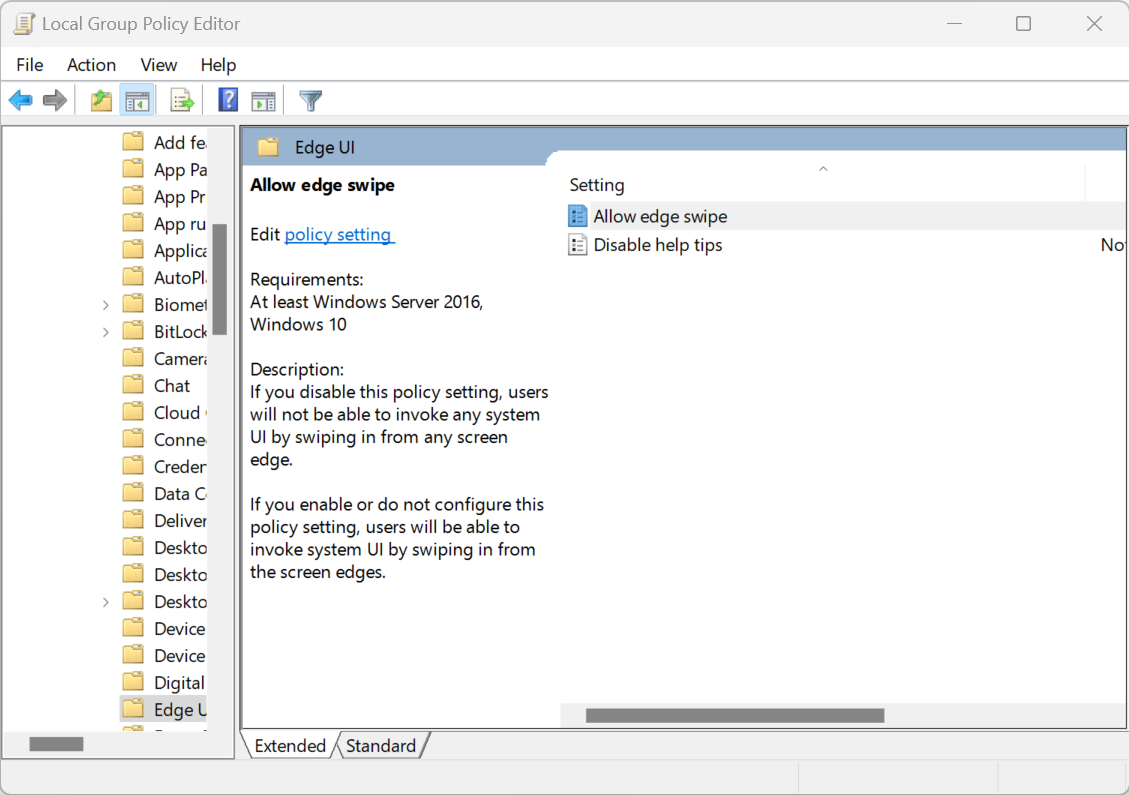Click the Local Group Policy Editor title icon
The width and height of the screenshot is (1129, 795).
(24, 24)
